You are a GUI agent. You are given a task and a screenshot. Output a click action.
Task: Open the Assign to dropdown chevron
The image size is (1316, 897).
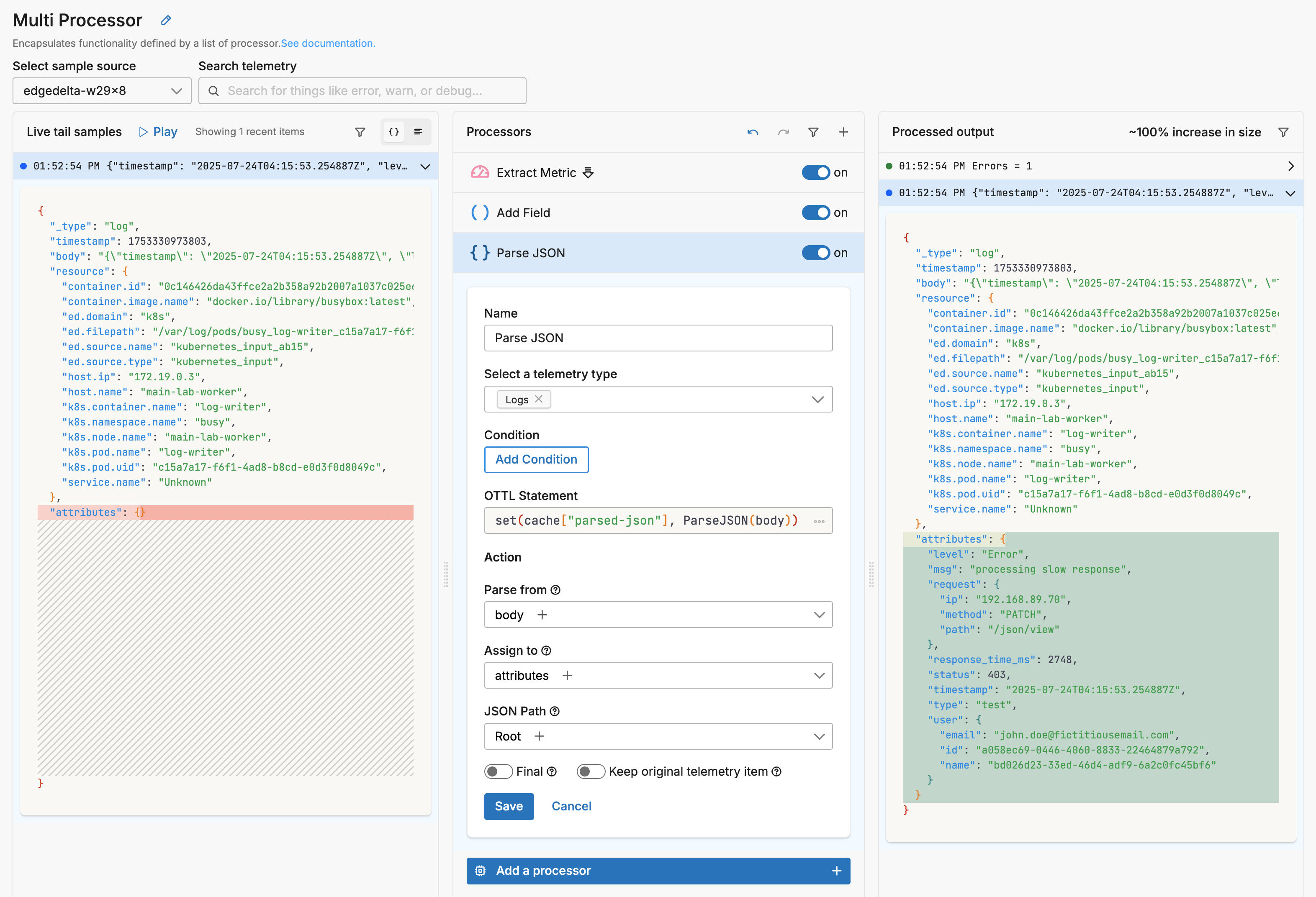point(819,676)
